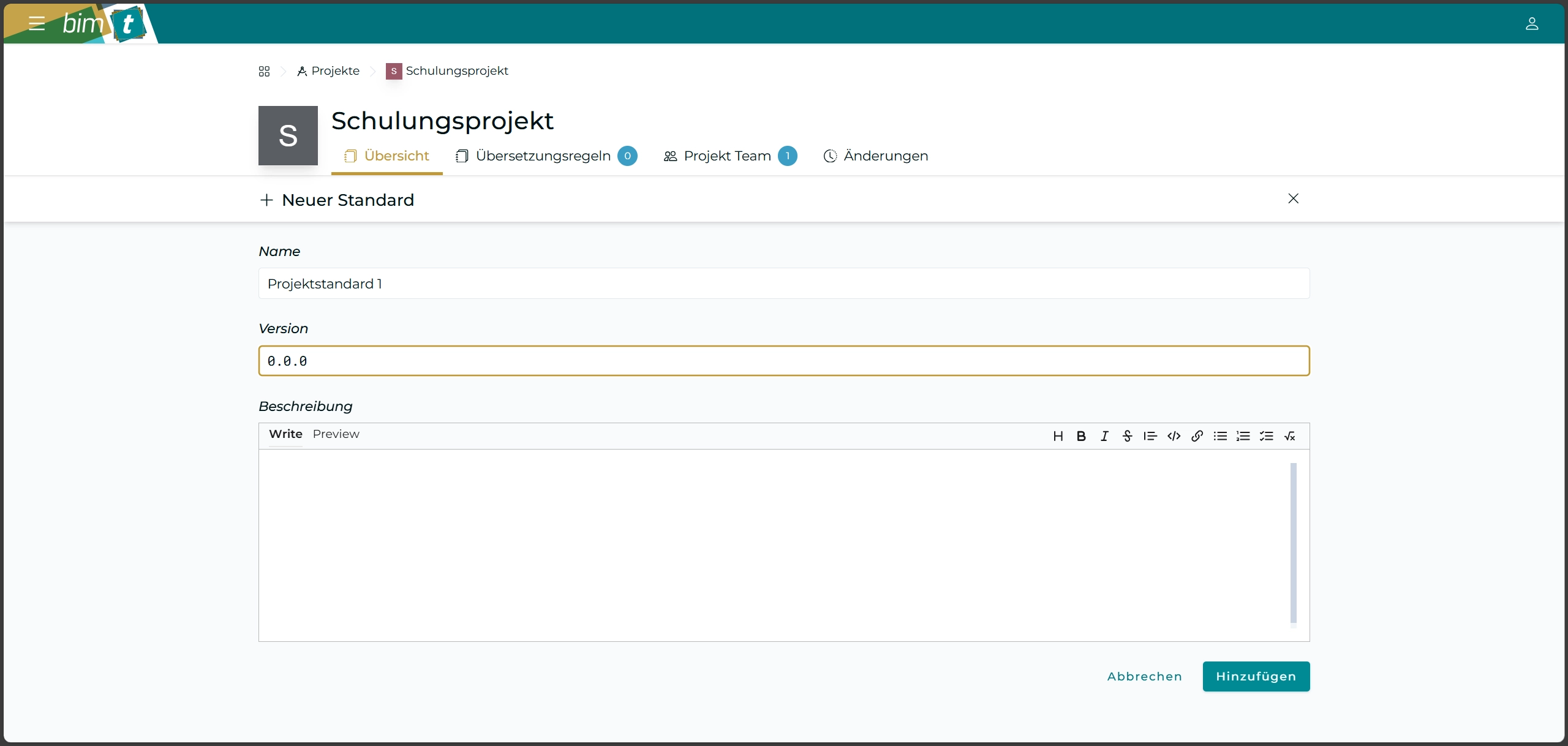Switch to the Übersetzungsregeln tab
This screenshot has width=1568, height=746.
[543, 156]
